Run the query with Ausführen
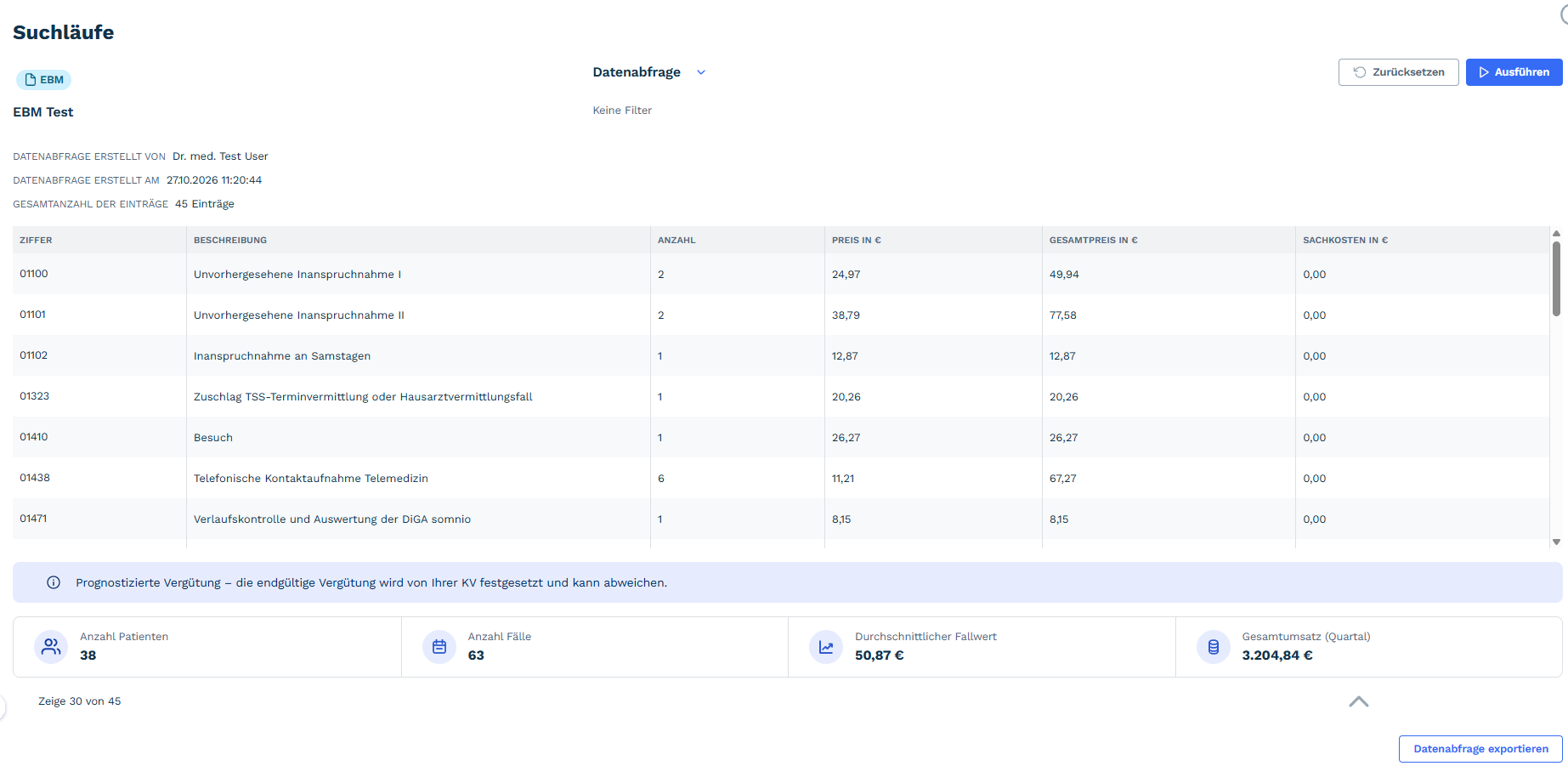The height and width of the screenshot is (766, 1568). [x=1514, y=72]
